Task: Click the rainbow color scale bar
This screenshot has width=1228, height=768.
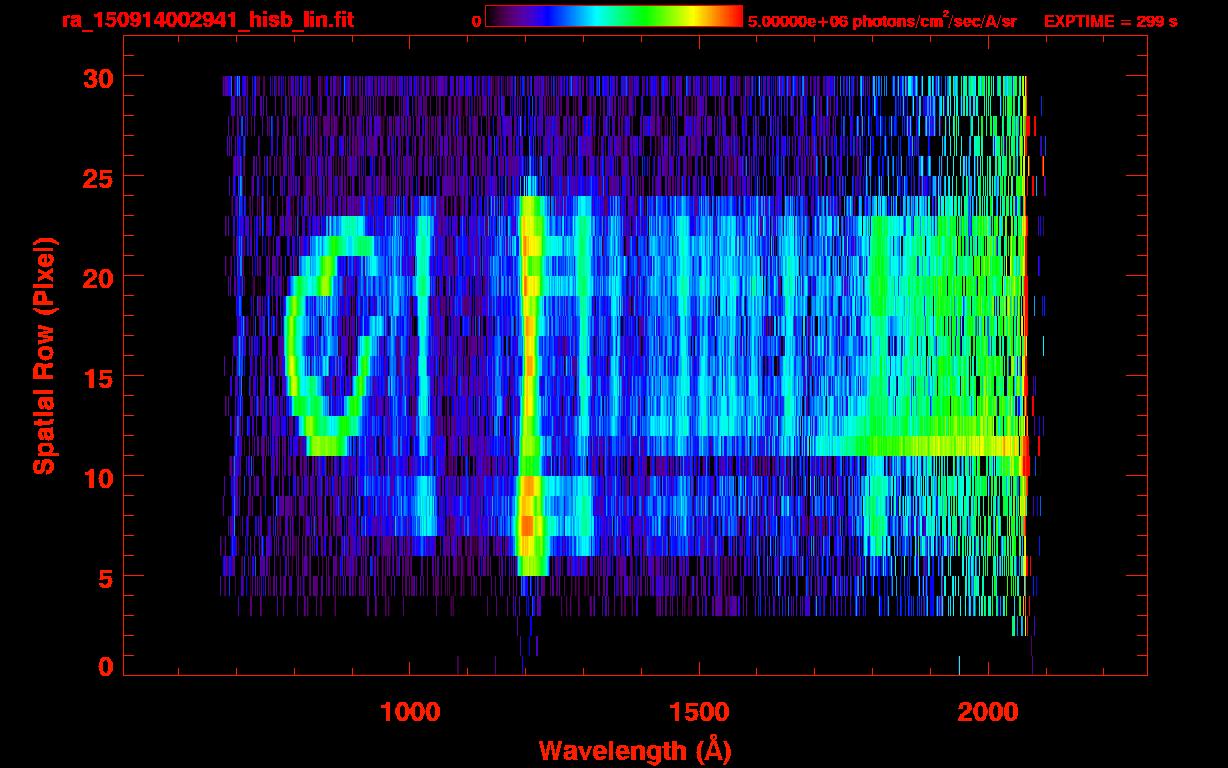Action: point(614,16)
